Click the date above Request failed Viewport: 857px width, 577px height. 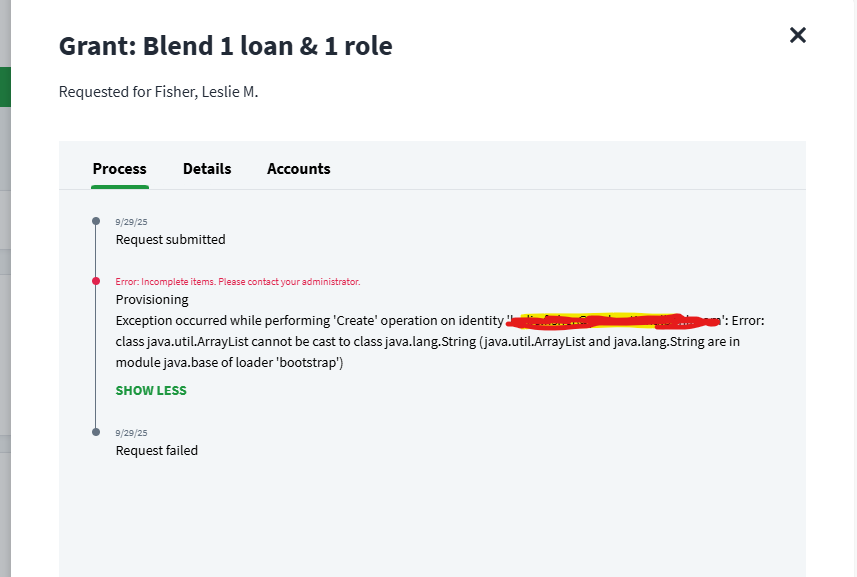[131, 433]
